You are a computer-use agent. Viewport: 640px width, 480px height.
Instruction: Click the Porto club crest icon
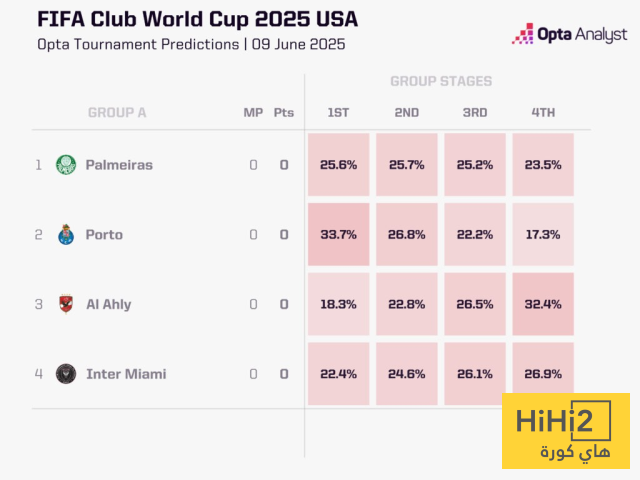point(66,234)
